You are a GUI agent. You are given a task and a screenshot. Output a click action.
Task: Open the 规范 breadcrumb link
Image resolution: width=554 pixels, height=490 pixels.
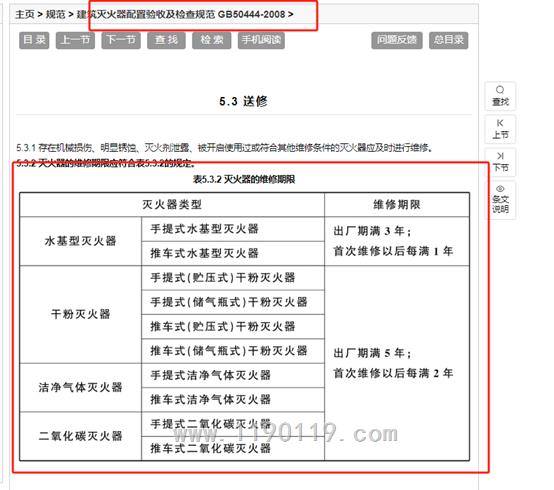[56, 14]
